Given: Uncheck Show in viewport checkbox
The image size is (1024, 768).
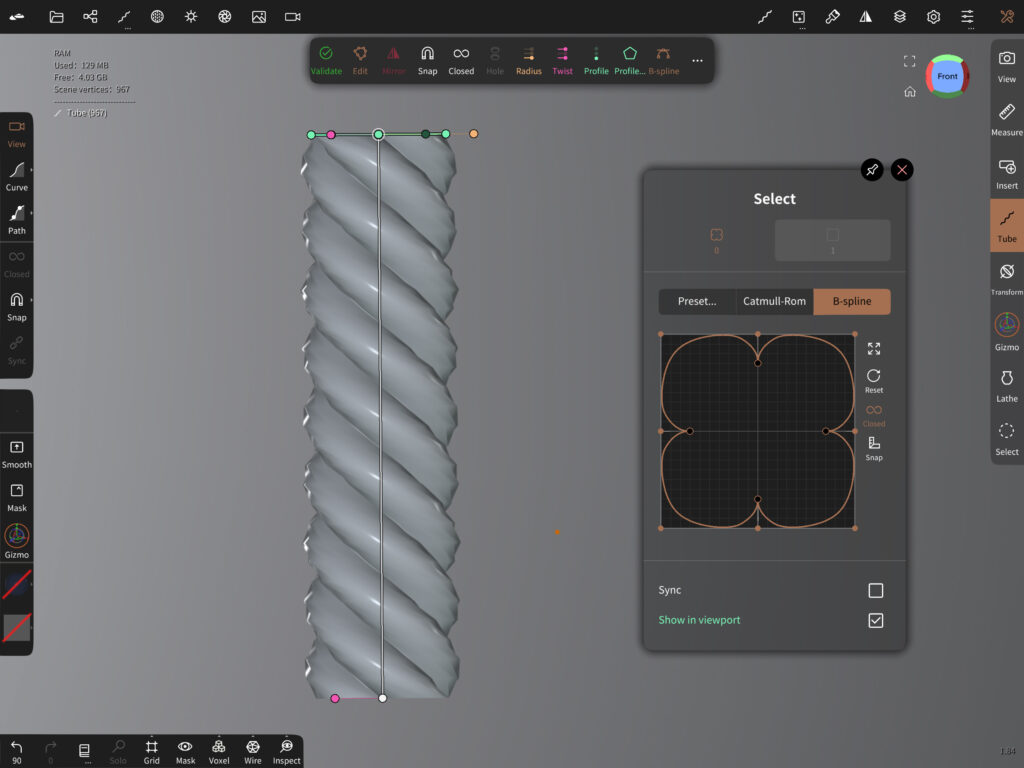Looking at the screenshot, I should pos(876,621).
